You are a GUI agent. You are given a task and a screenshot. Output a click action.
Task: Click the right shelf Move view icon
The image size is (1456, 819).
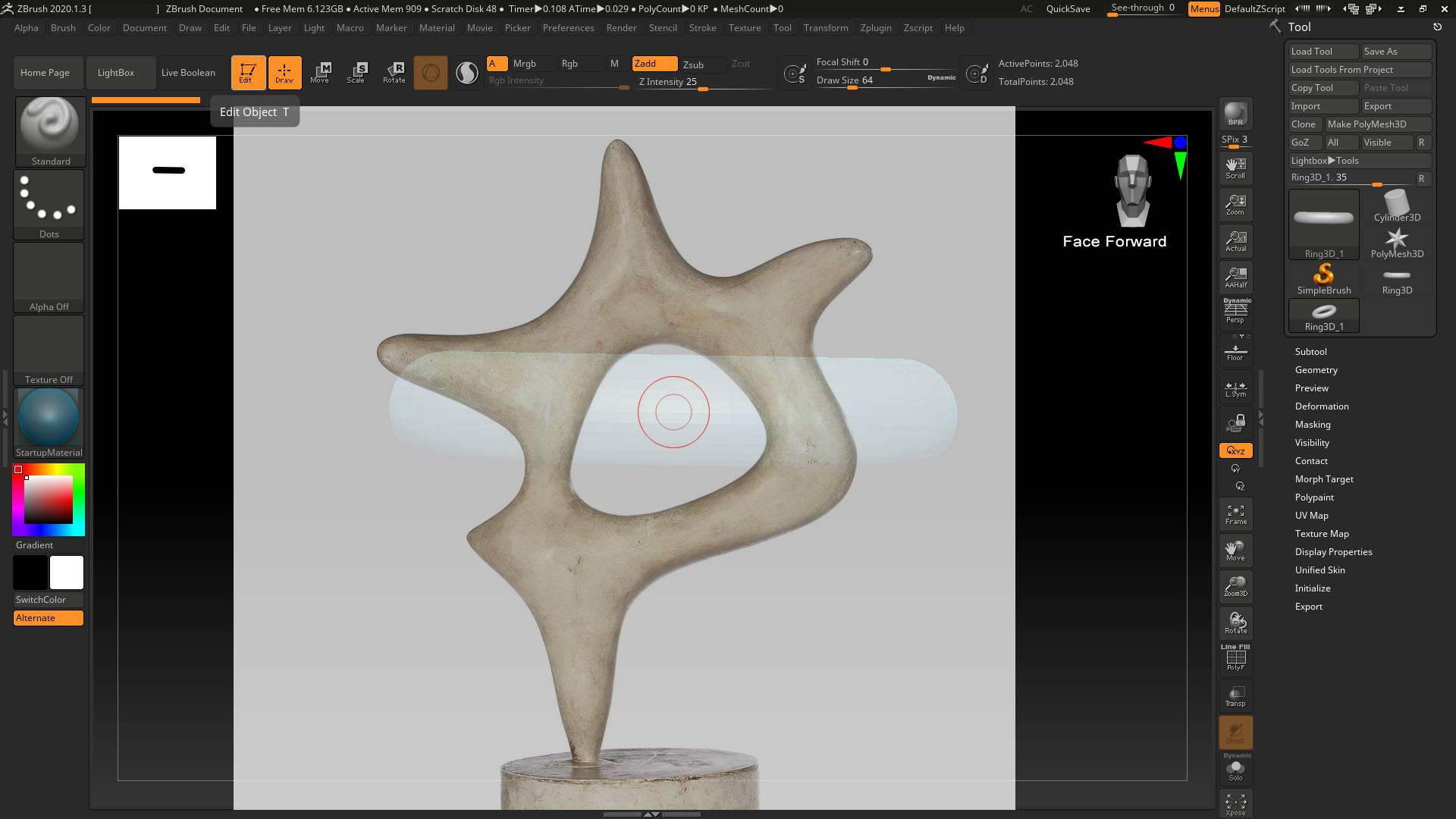1235,551
